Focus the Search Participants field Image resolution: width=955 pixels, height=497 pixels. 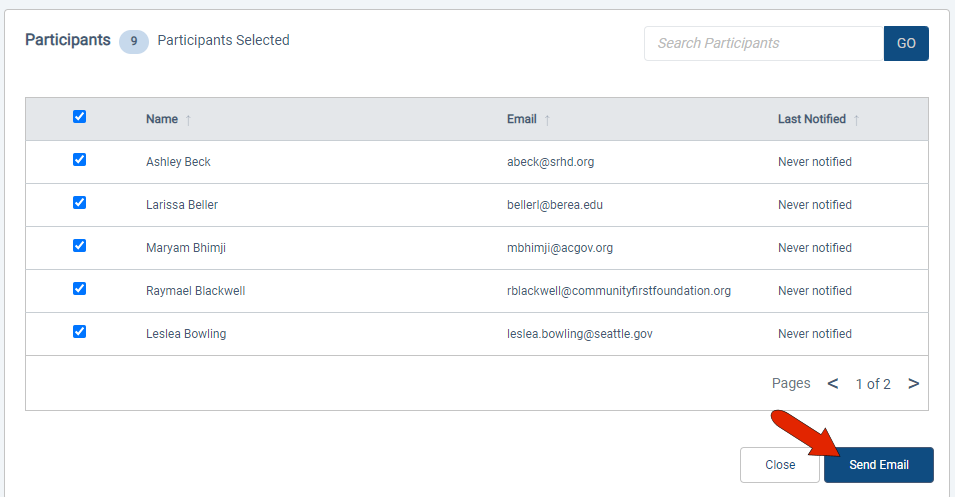(x=764, y=43)
